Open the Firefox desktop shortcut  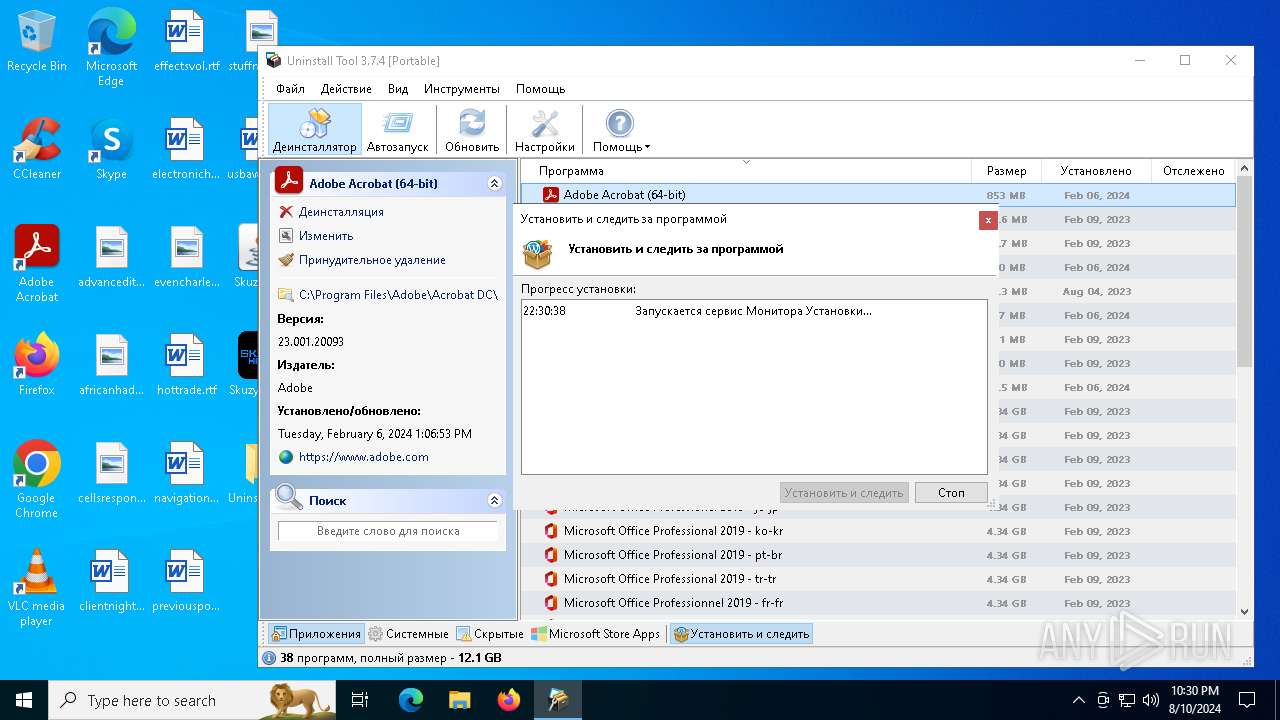coord(37,365)
